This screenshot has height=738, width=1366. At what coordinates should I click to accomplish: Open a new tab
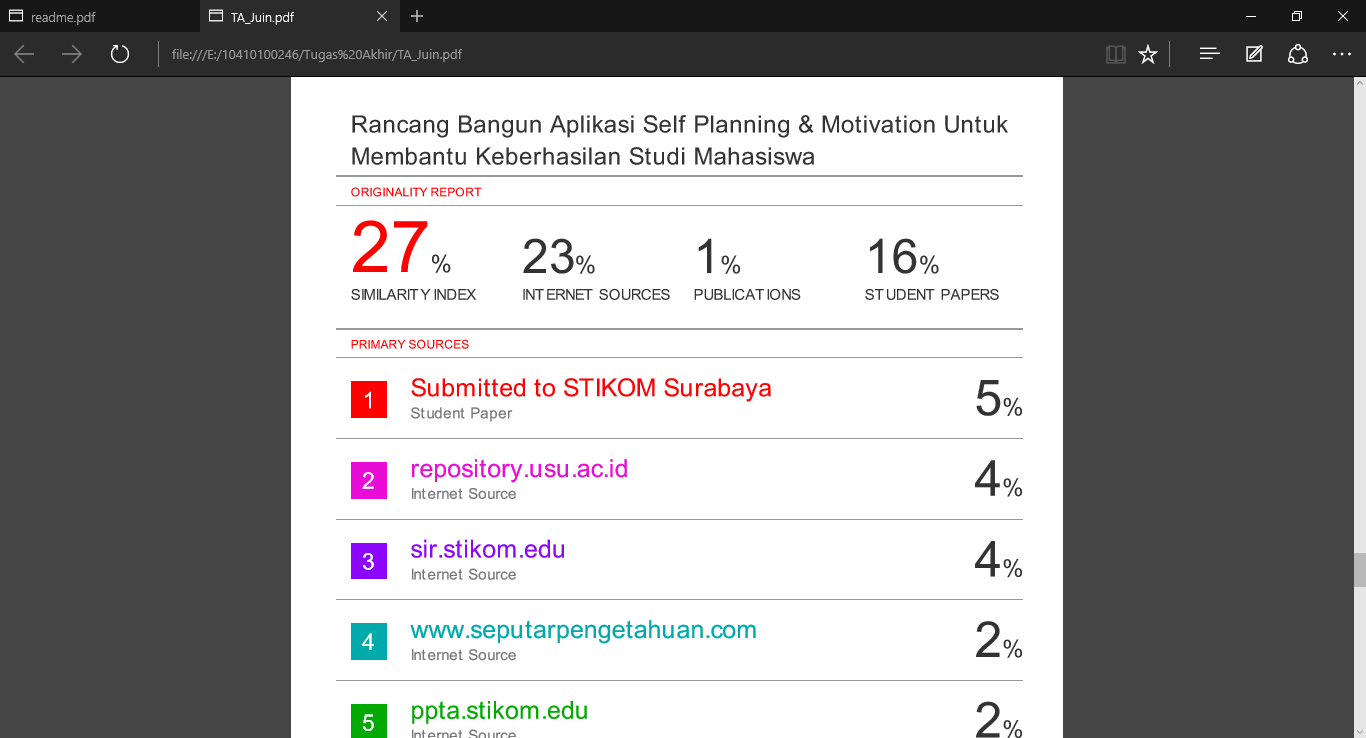(x=417, y=16)
